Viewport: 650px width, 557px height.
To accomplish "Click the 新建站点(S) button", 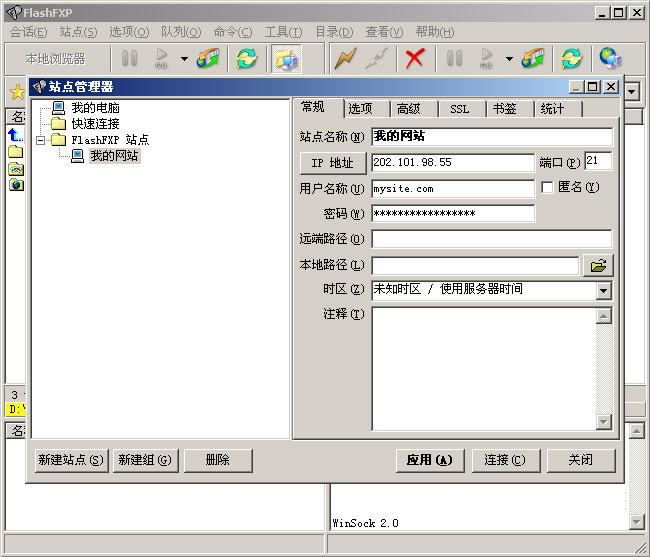I will point(70,460).
